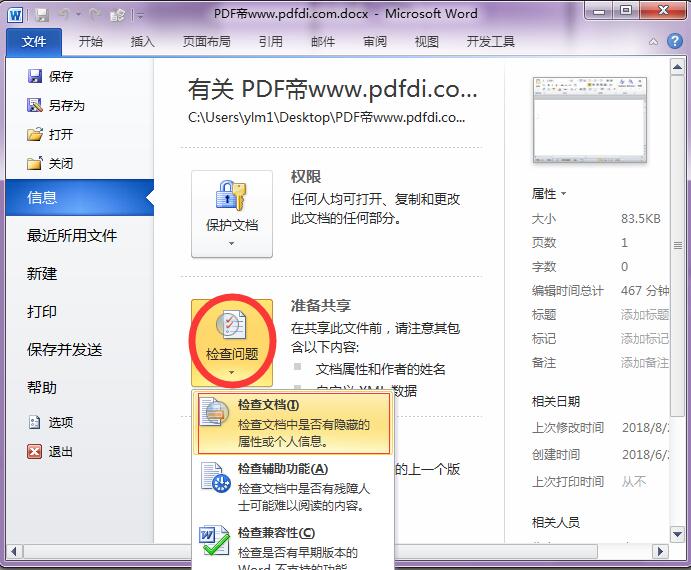This screenshot has width=691, height=570.
Task: Open the 打印 section
Action: point(42,311)
